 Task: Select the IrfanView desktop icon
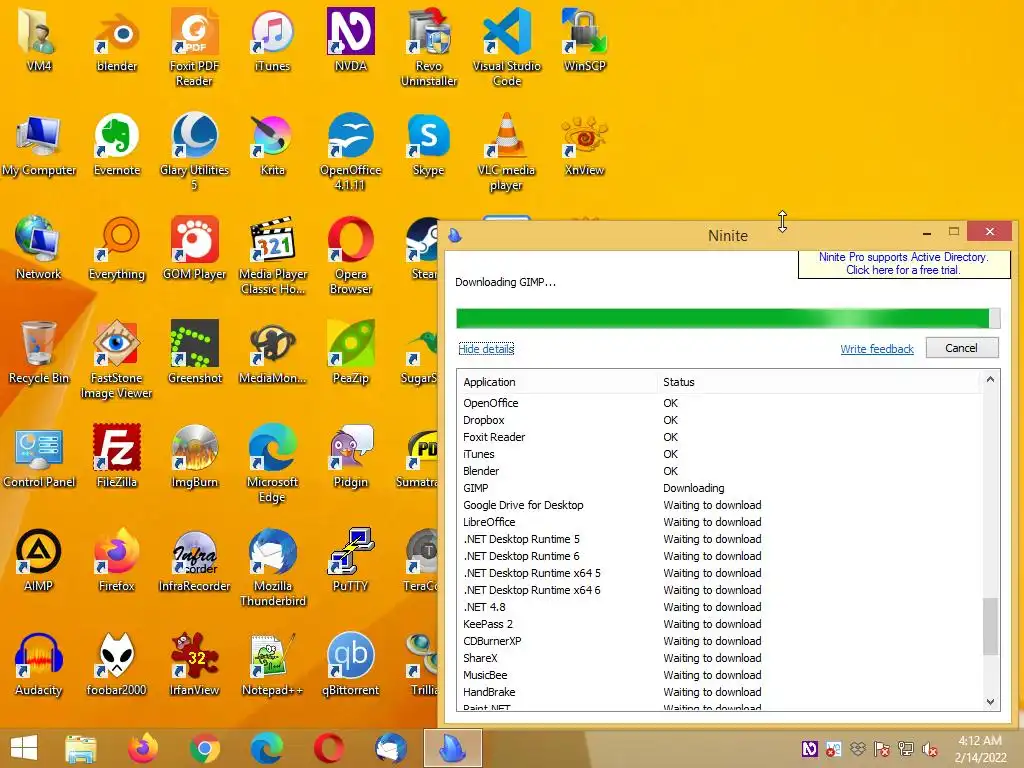click(195, 664)
